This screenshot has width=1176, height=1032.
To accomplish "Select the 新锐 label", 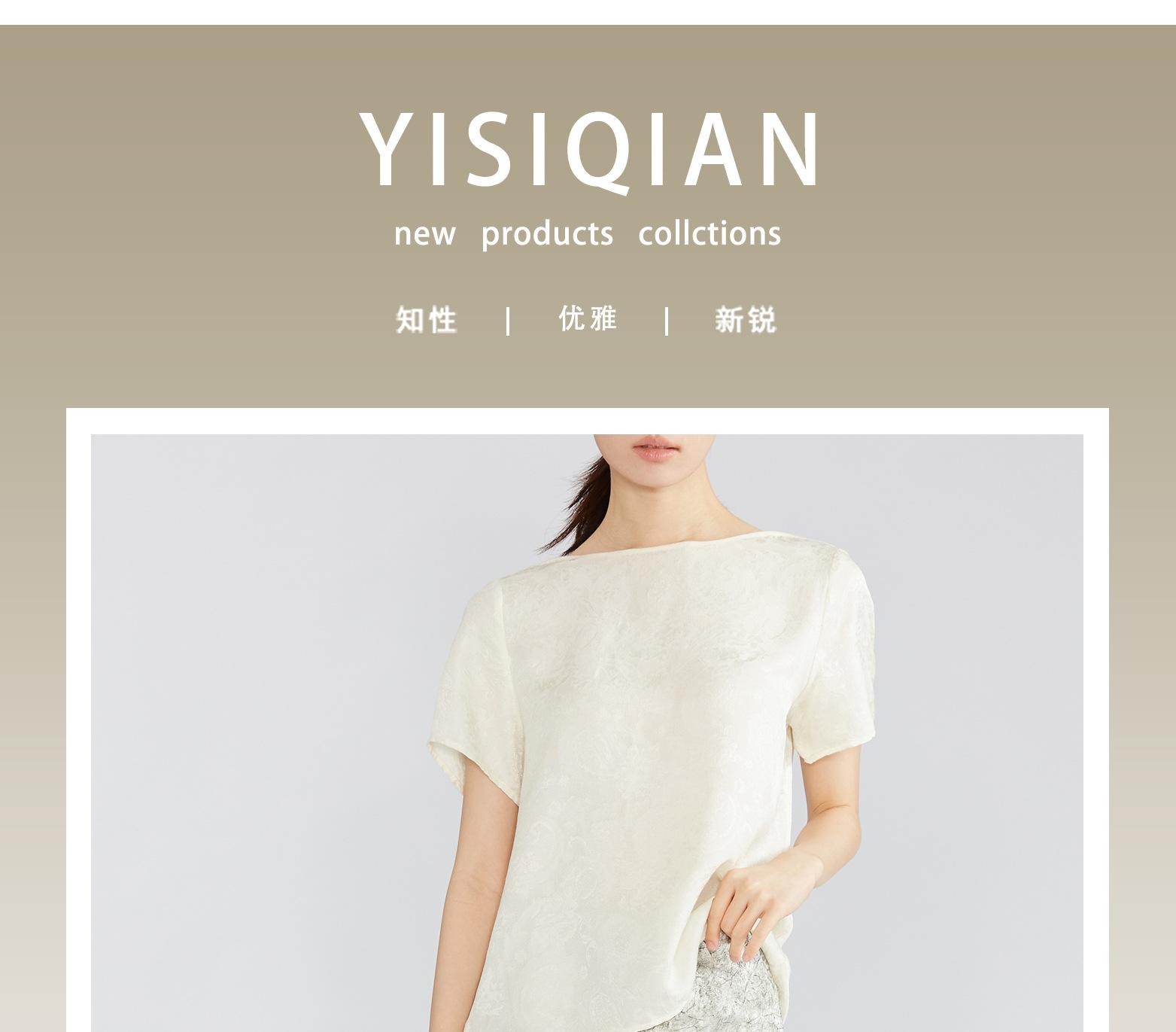I will 746,320.
